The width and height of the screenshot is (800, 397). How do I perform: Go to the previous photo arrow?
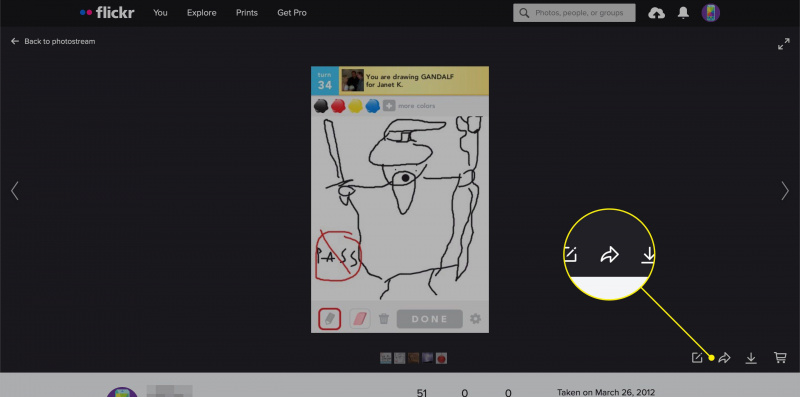(15, 191)
